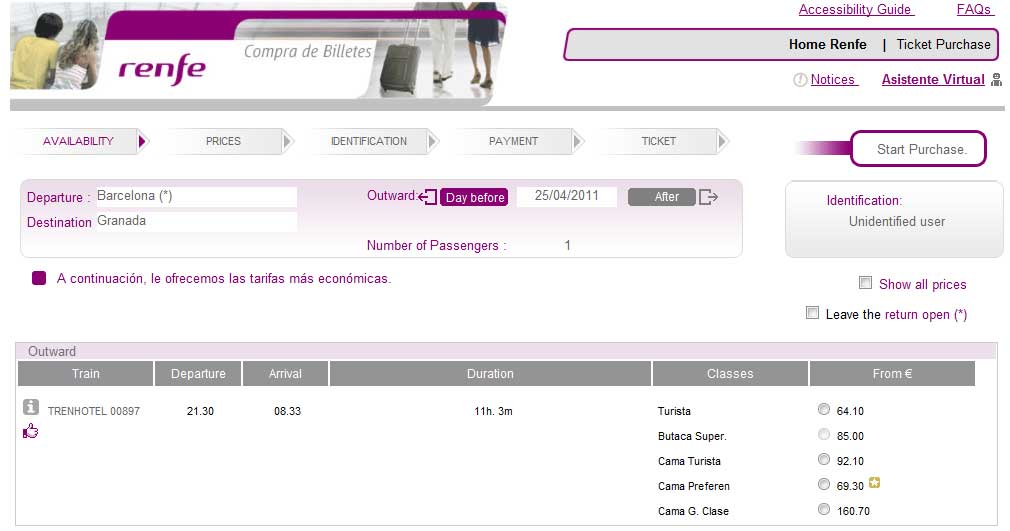Select the Cama Turista 92.10 fare

click(824, 459)
